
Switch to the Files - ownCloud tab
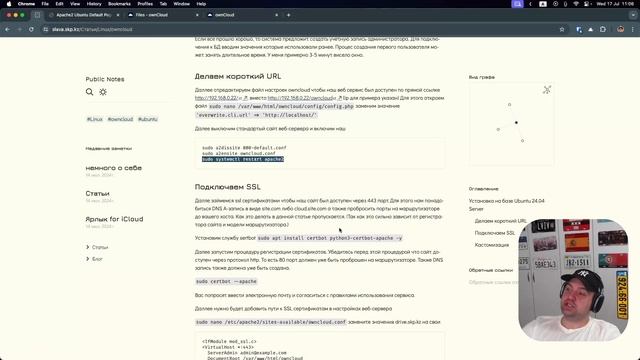point(163,15)
